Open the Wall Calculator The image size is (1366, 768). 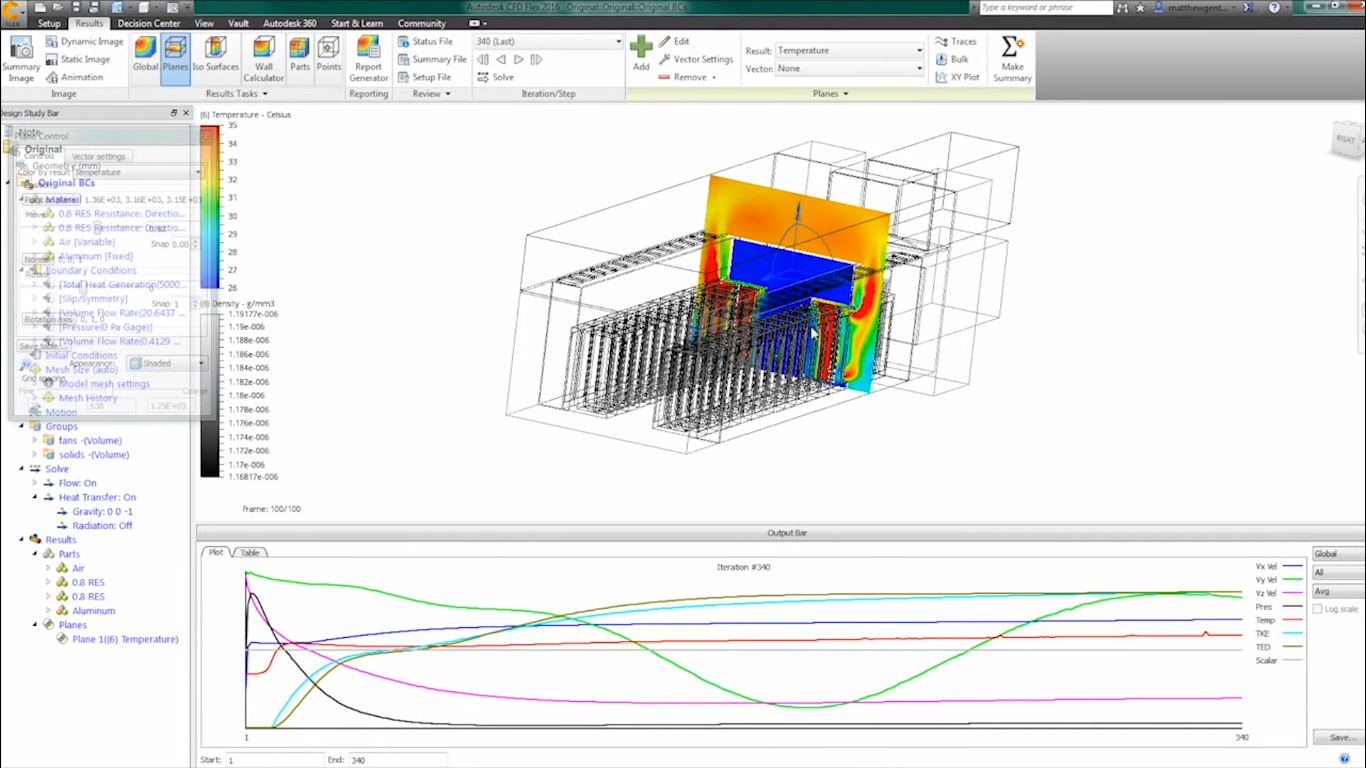264,60
